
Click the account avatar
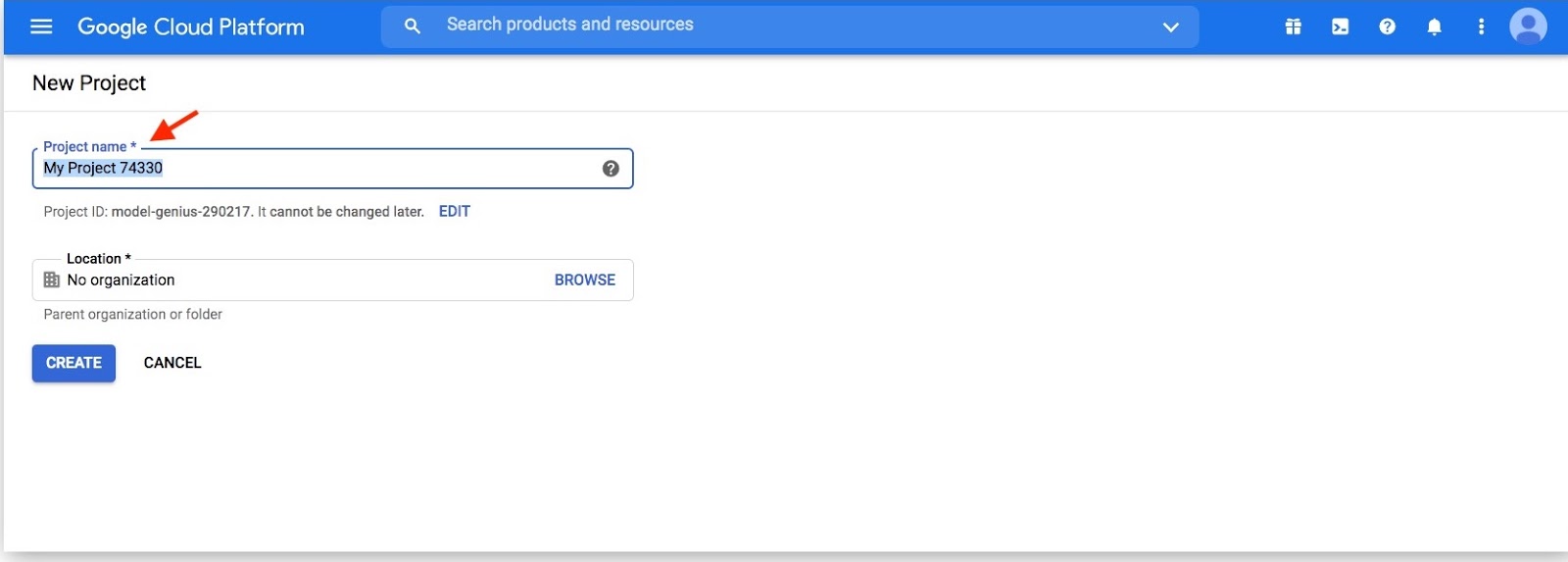[1528, 26]
